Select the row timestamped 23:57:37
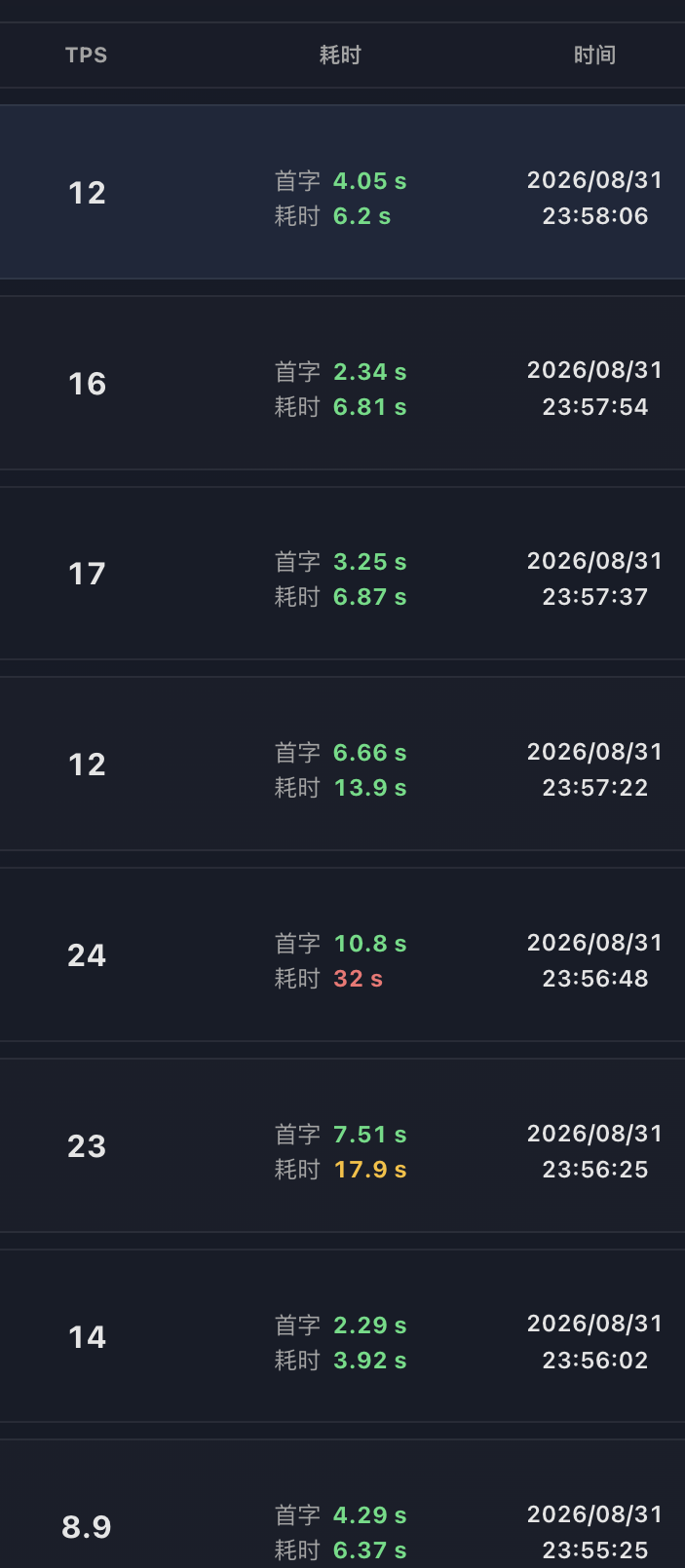685x1568 pixels. pyautogui.click(x=342, y=574)
